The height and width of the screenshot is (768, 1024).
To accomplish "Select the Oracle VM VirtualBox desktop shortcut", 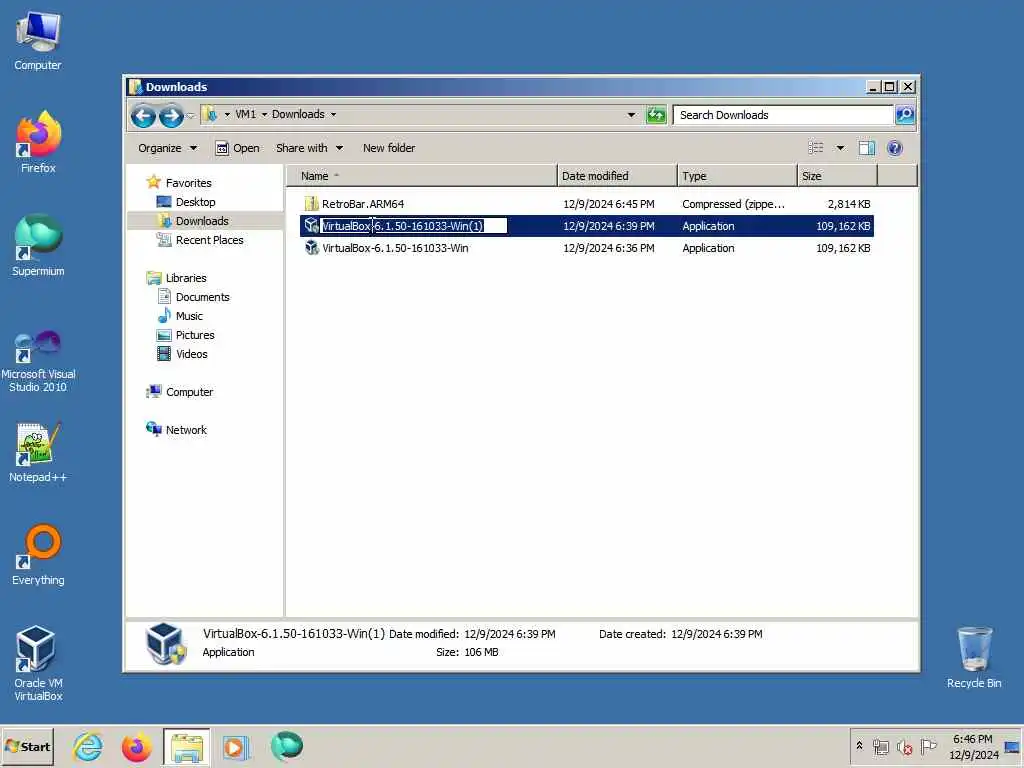I will point(38,664).
